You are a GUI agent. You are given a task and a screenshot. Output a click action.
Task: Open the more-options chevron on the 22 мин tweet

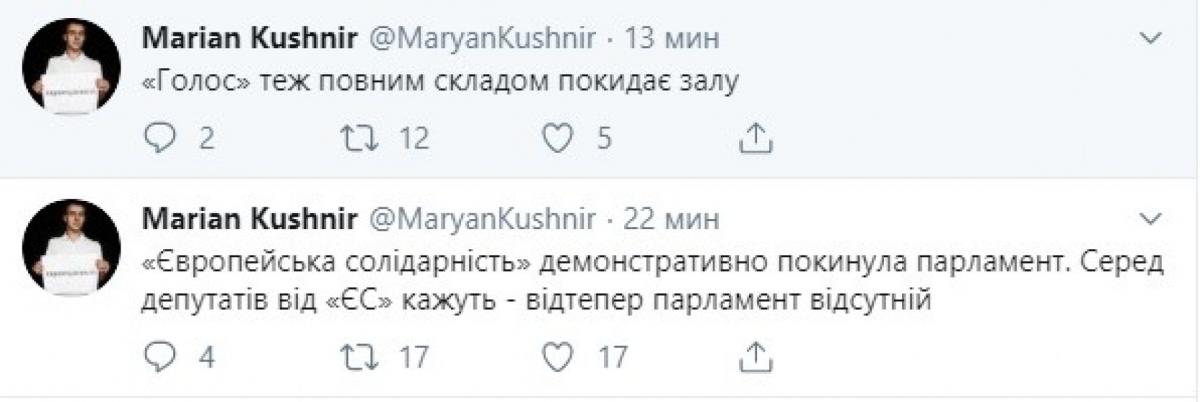tap(1151, 219)
